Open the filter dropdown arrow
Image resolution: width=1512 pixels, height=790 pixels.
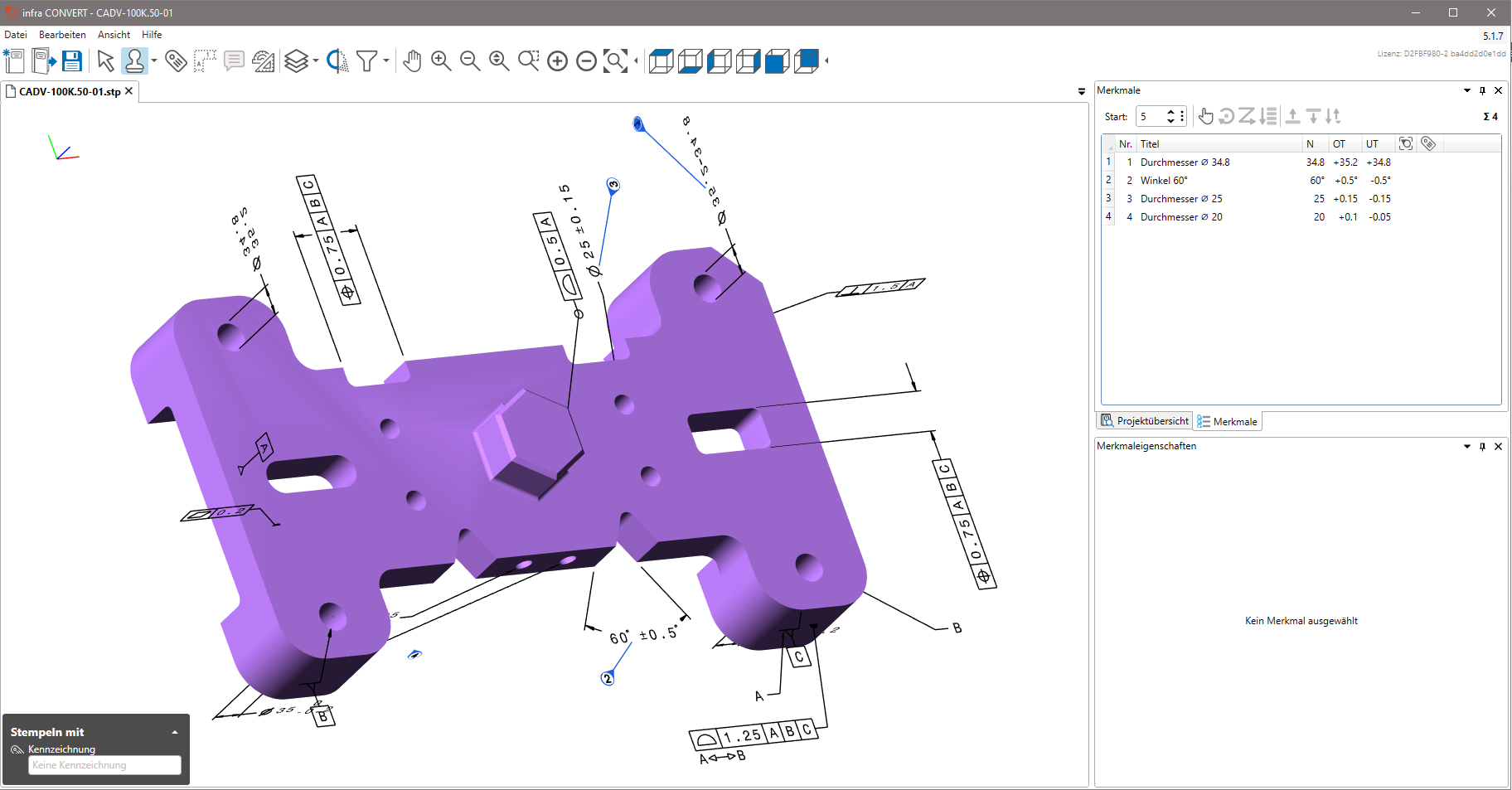tap(385, 61)
